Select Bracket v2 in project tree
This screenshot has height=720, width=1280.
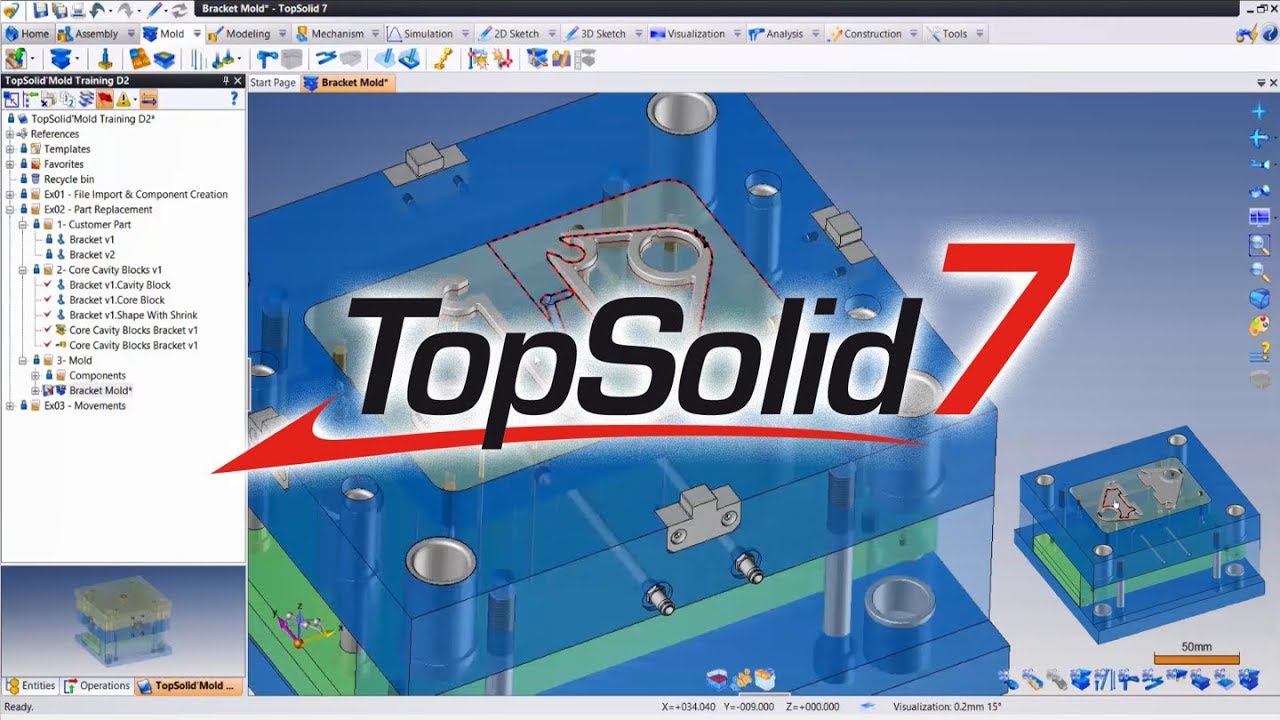coord(92,255)
